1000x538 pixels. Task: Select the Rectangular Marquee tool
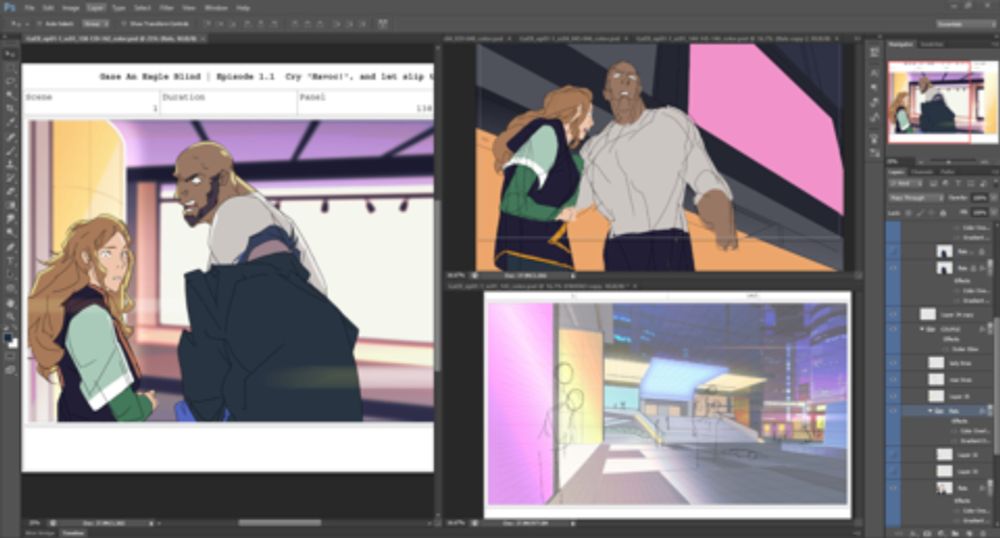pos(10,67)
